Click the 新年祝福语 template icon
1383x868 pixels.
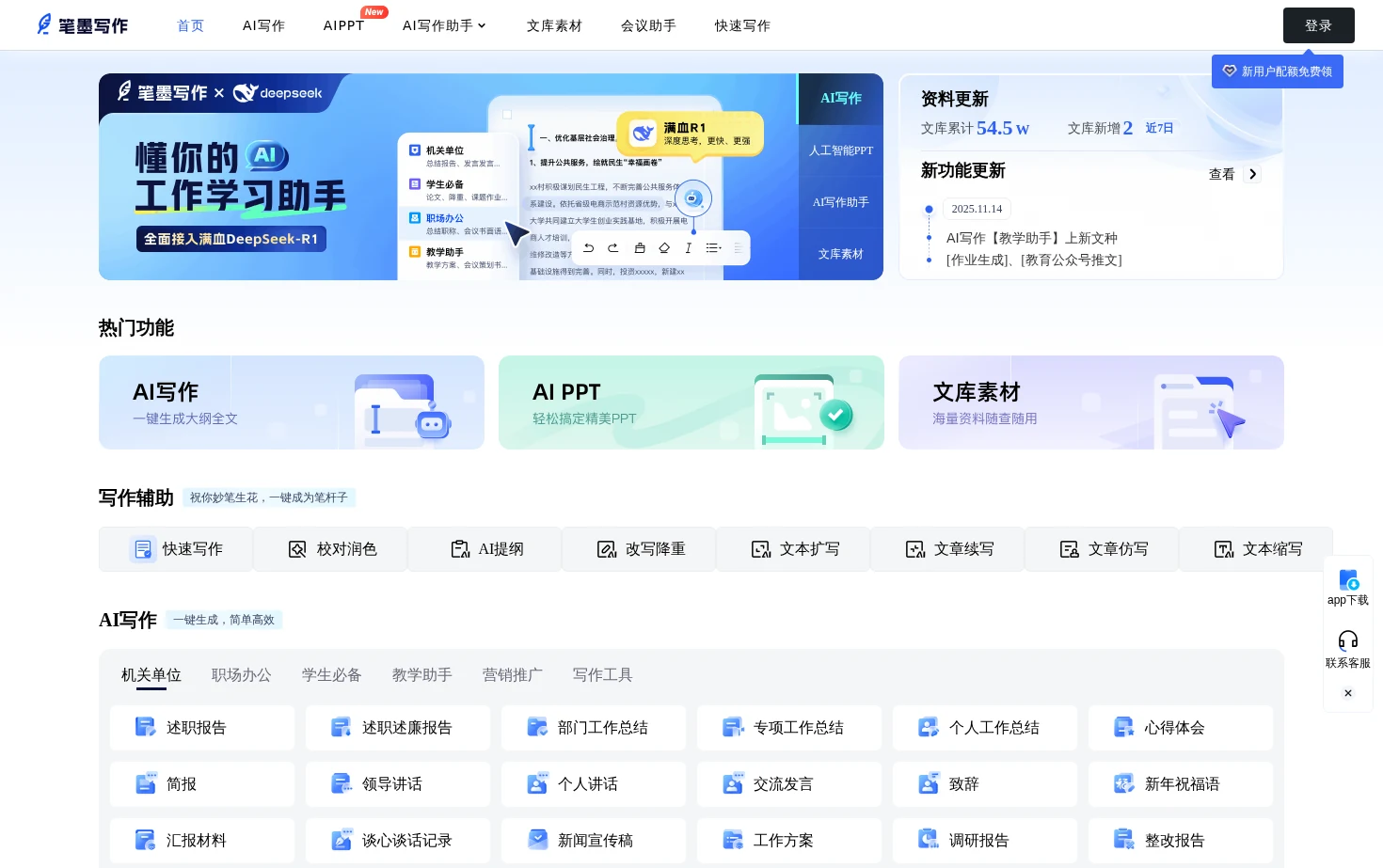[x=1124, y=783]
